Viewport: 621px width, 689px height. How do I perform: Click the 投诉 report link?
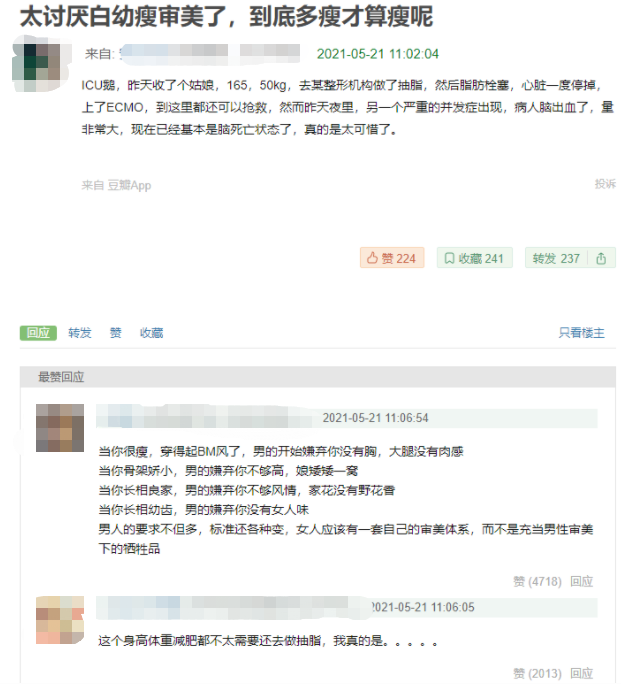tap(605, 184)
